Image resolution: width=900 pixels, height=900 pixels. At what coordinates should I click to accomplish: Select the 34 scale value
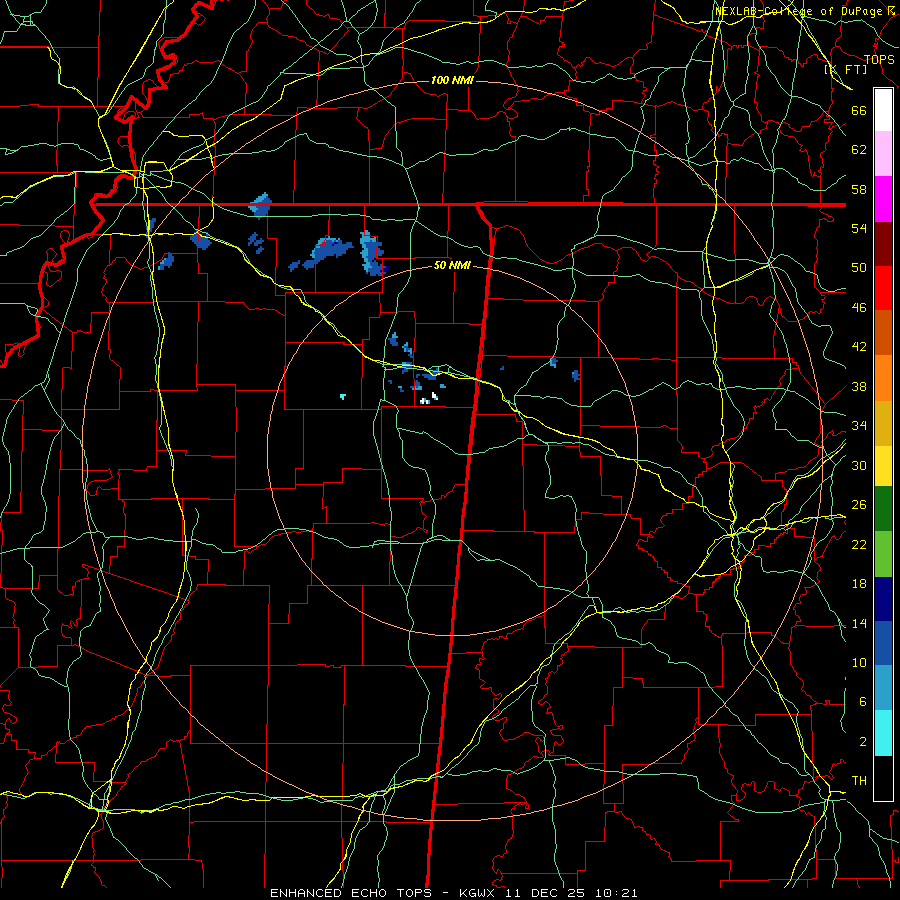click(x=859, y=426)
